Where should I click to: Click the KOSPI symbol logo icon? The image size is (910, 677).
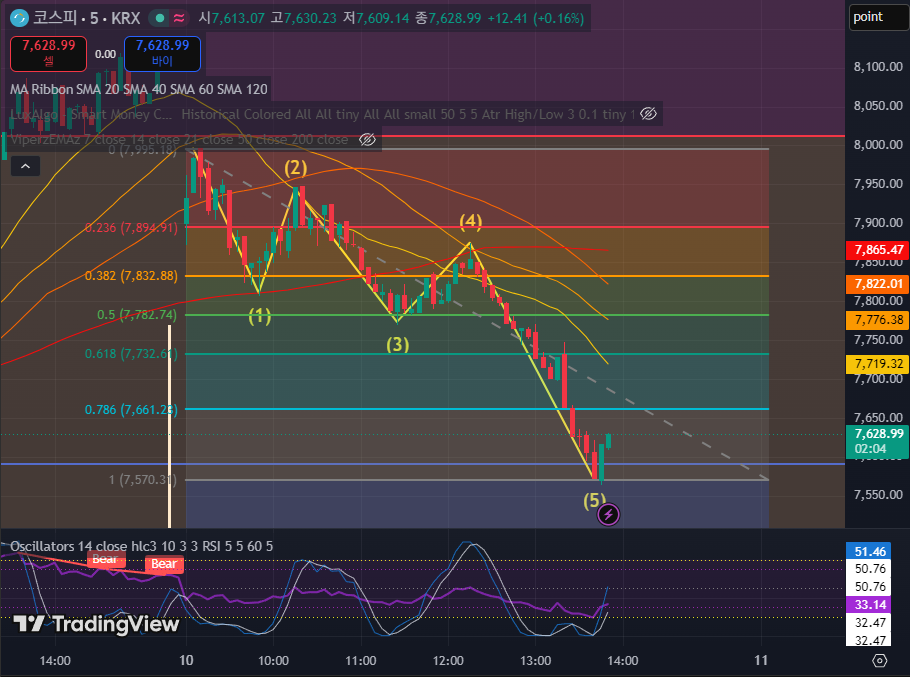tap(20, 18)
